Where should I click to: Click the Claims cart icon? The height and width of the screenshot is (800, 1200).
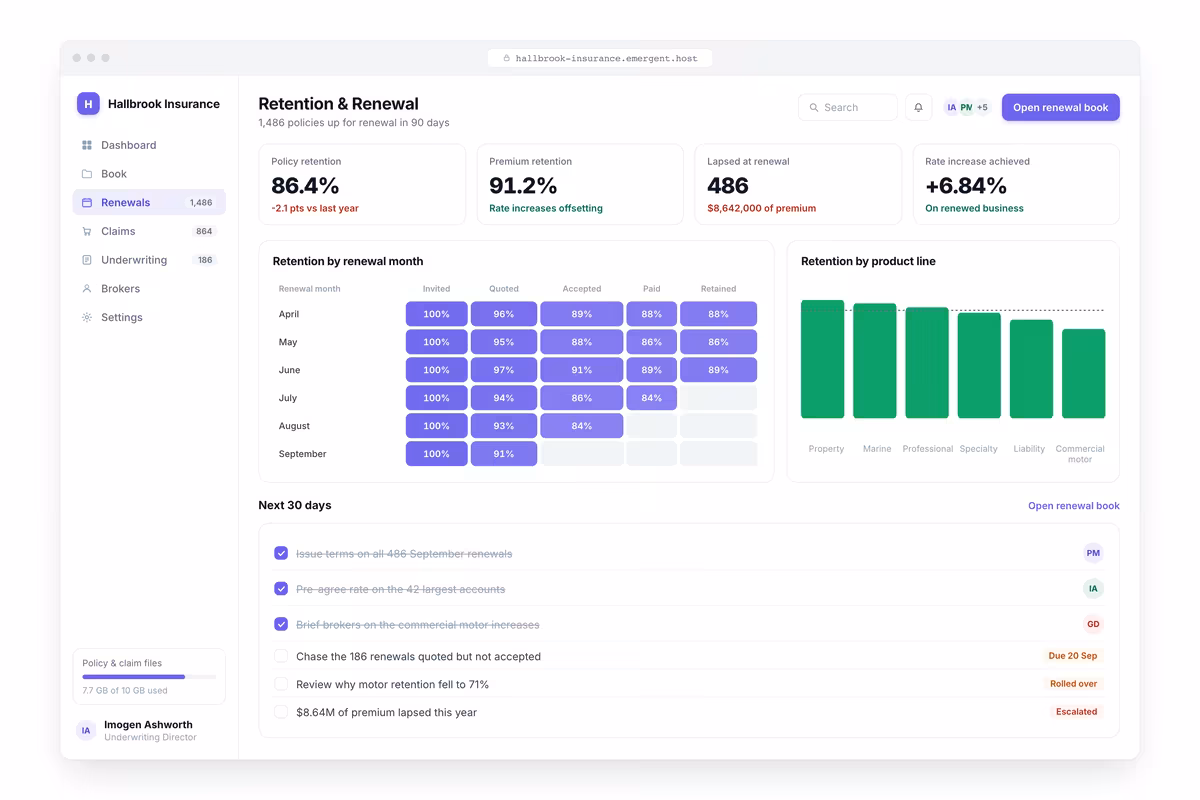[x=87, y=231]
